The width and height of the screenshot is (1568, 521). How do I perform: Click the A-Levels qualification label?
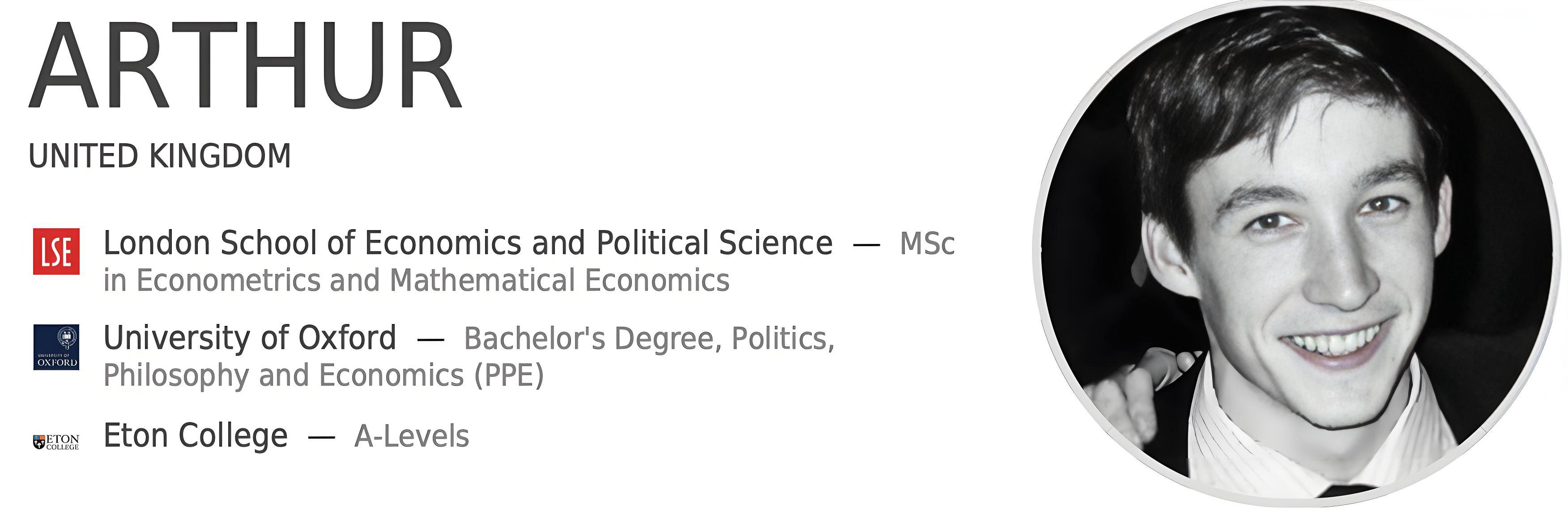pyautogui.click(x=412, y=436)
